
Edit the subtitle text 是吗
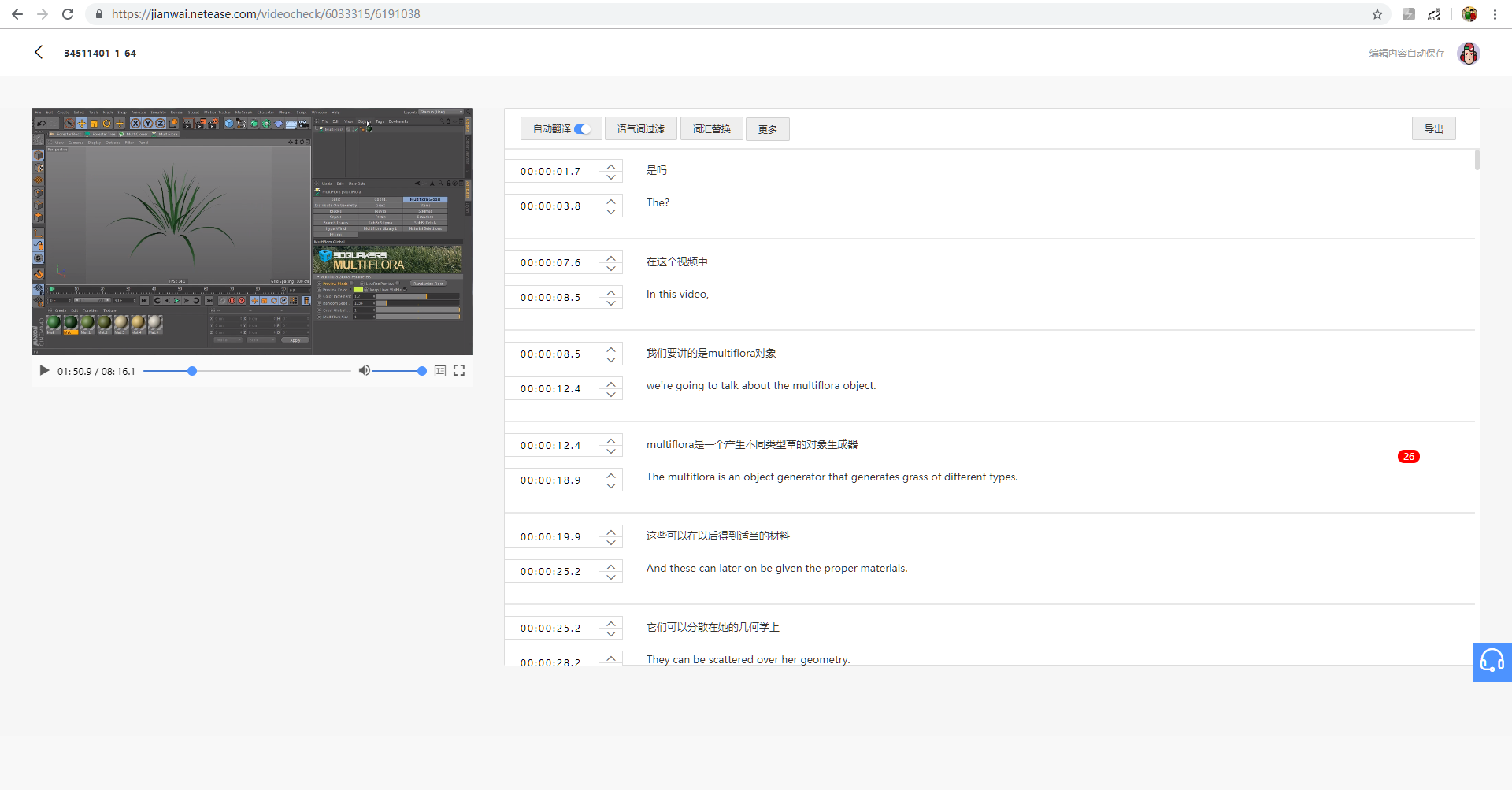(657, 170)
